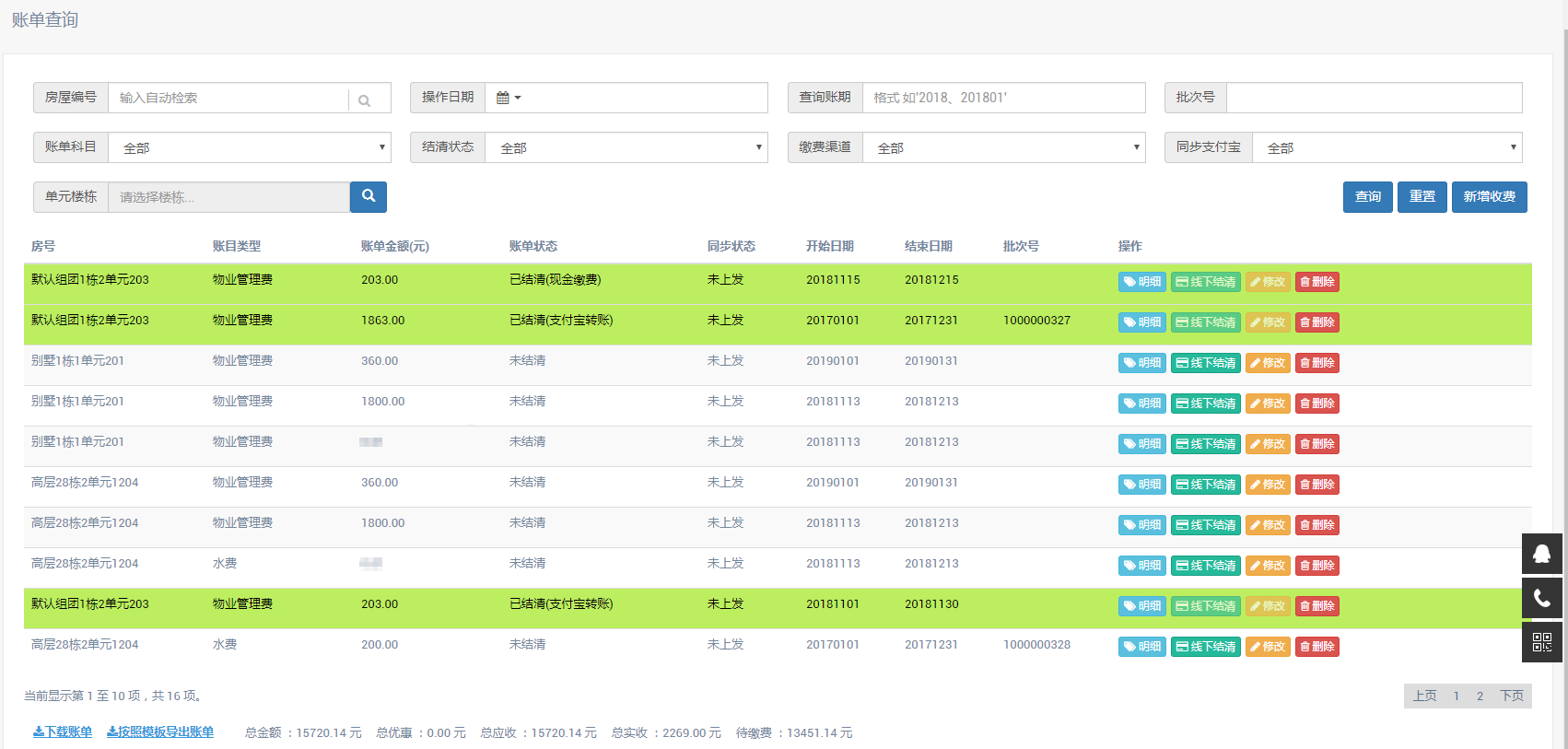Screen dimensions: 1568x749
Task: Sort by the 开始日期 column header
Action: (830, 246)
